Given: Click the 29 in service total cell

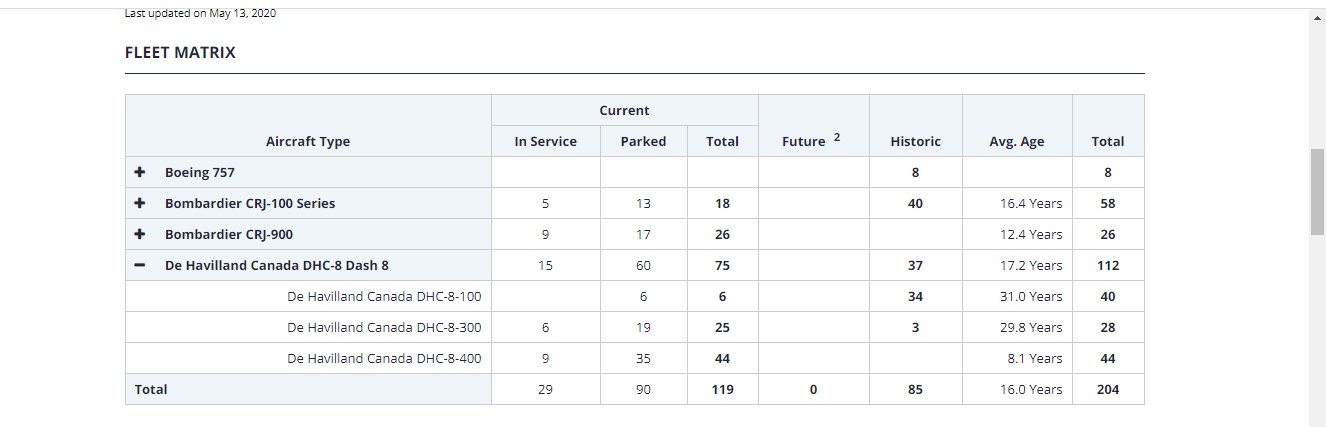Looking at the screenshot, I should tap(545, 389).
